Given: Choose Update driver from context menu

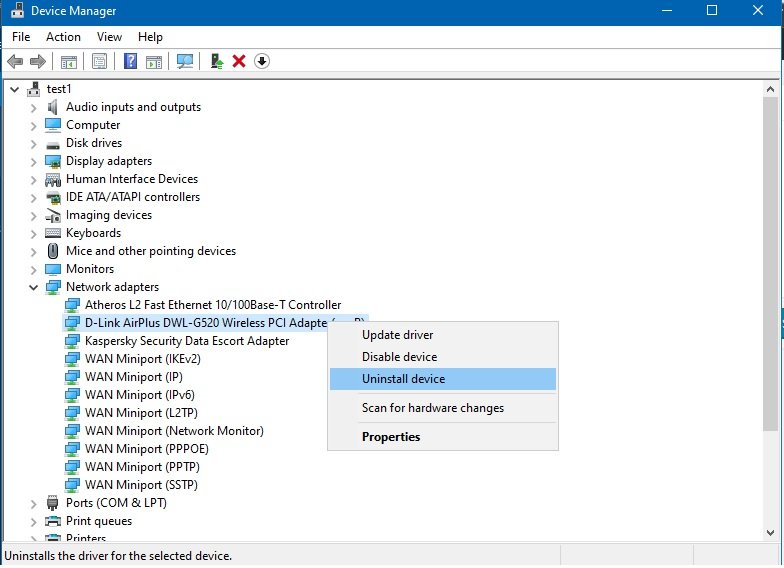Looking at the screenshot, I should [x=443, y=335].
